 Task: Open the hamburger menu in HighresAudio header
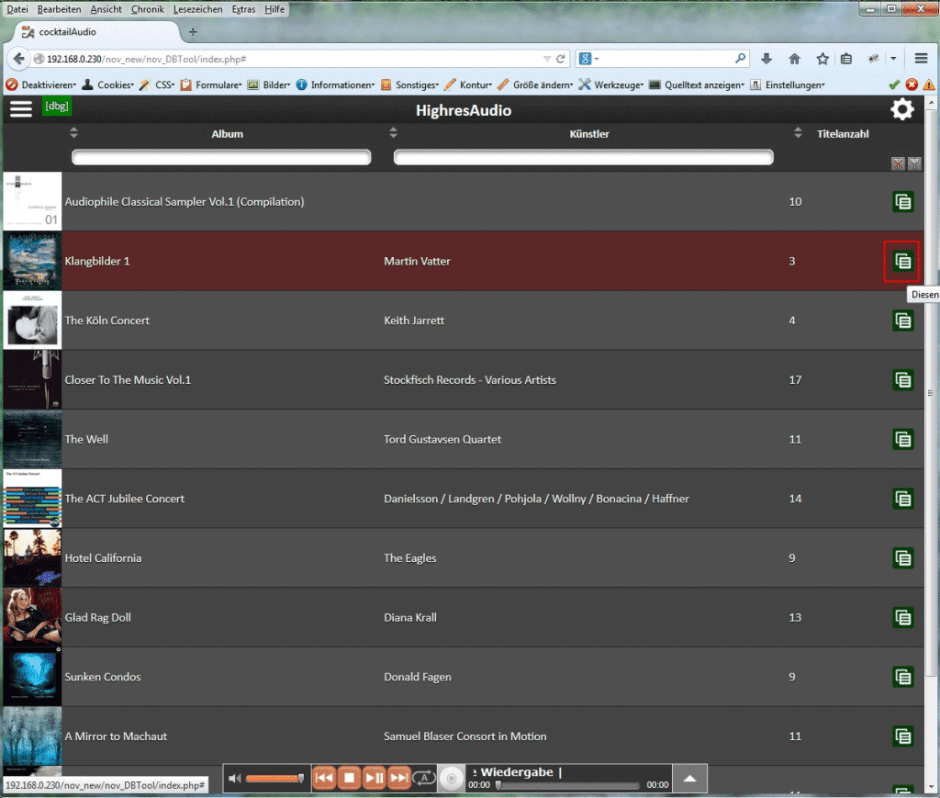21,109
